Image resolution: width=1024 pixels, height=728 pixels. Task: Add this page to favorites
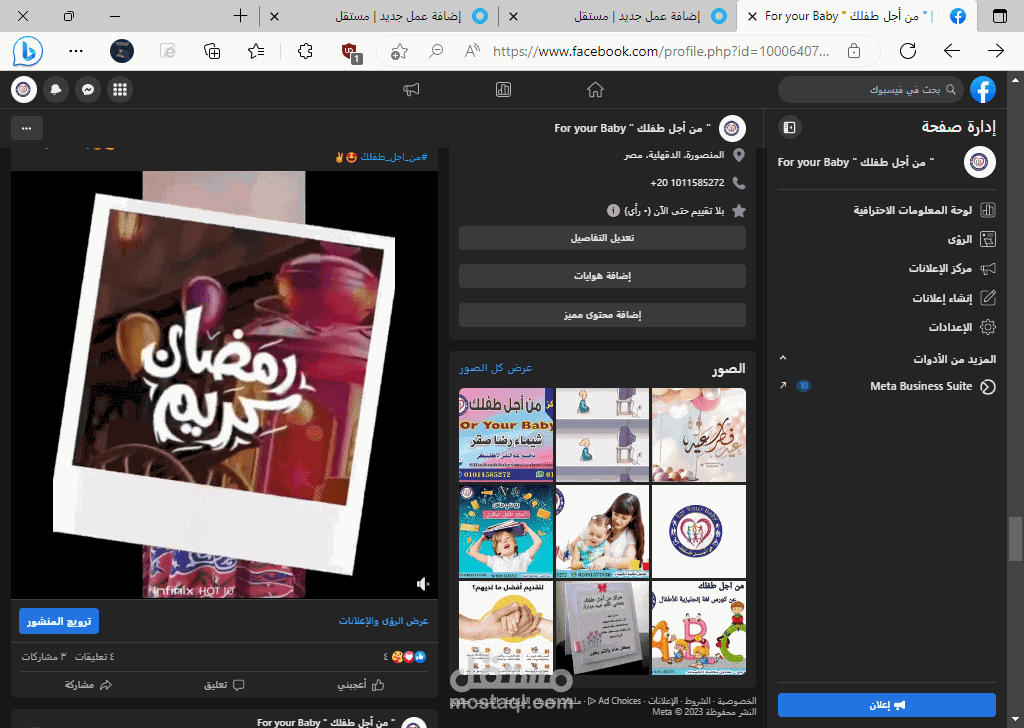(x=399, y=51)
